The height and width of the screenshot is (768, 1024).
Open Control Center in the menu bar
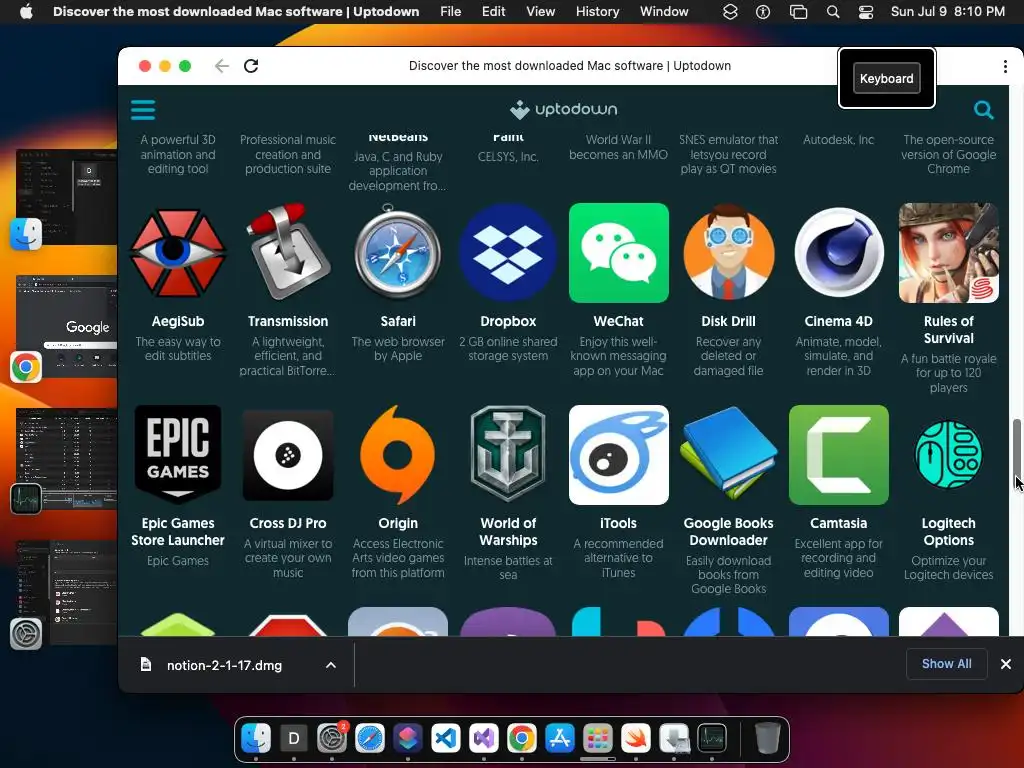866,12
